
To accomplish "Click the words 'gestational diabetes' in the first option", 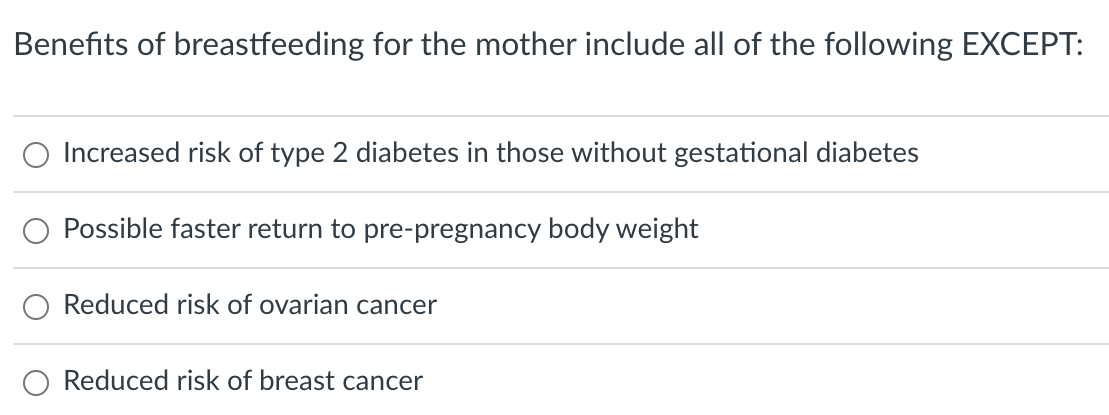I will pos(796,153).
